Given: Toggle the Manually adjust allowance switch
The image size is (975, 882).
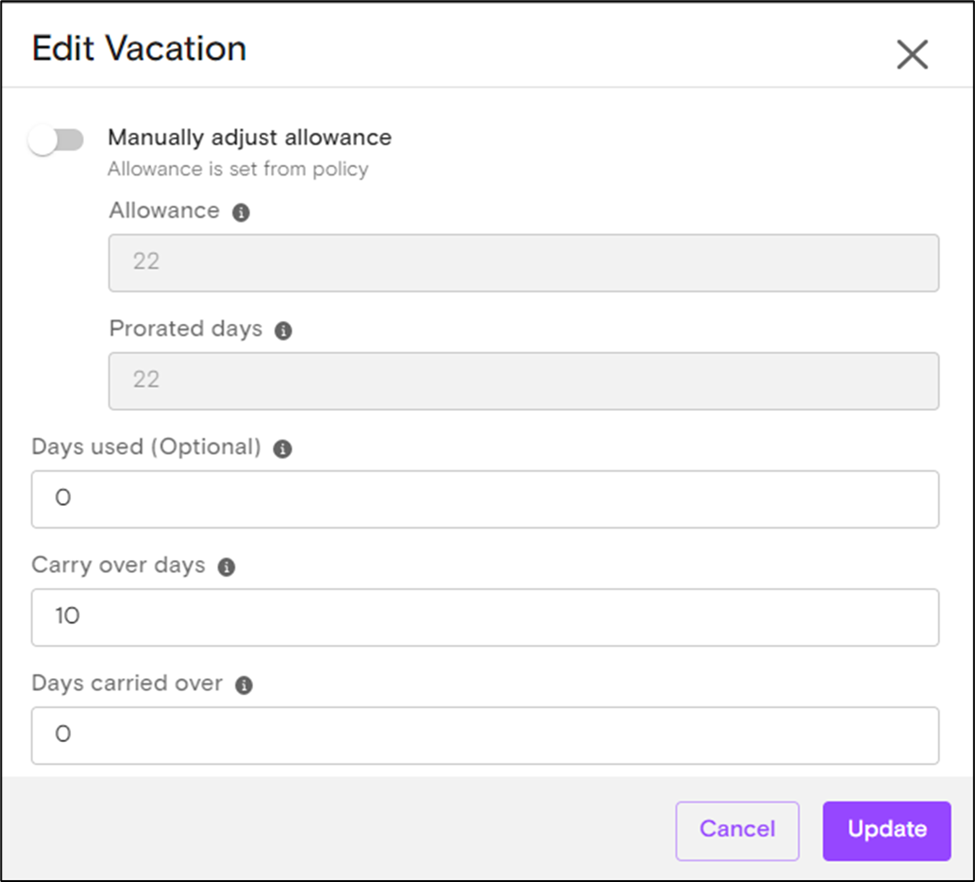Looking at the screenshot, I should (x=56, y=140).
